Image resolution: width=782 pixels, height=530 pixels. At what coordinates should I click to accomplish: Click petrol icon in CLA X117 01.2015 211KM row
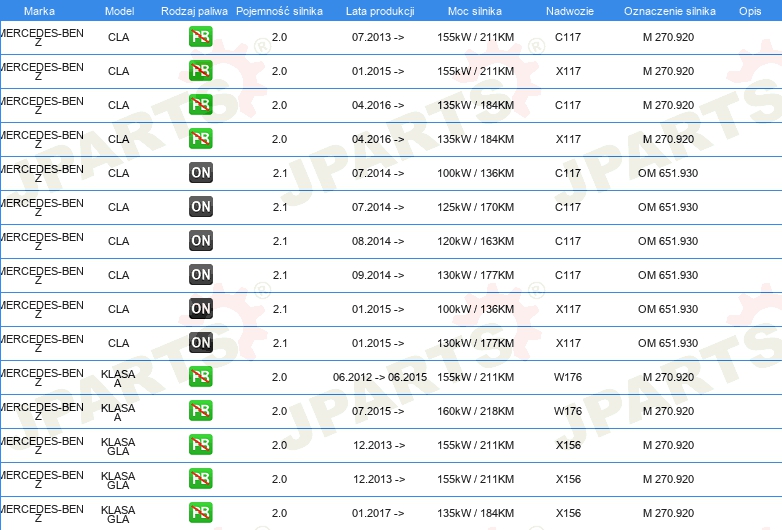click(200, 71)
